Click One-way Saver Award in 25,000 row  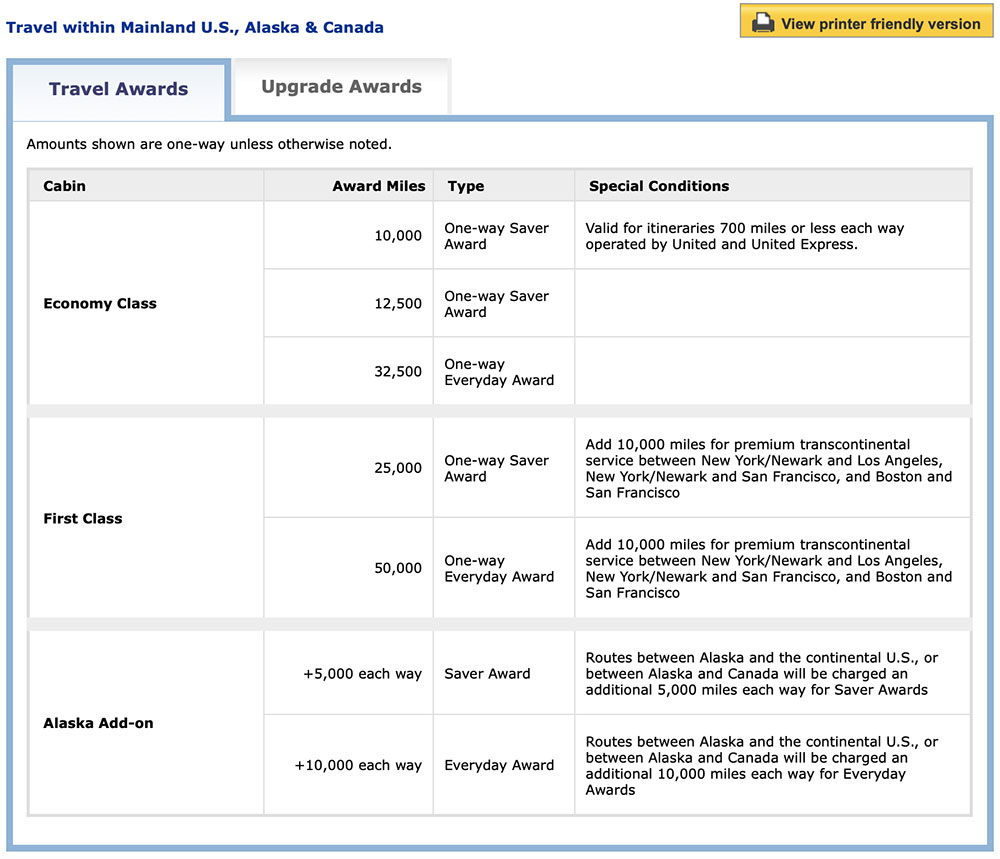point(496,468)
